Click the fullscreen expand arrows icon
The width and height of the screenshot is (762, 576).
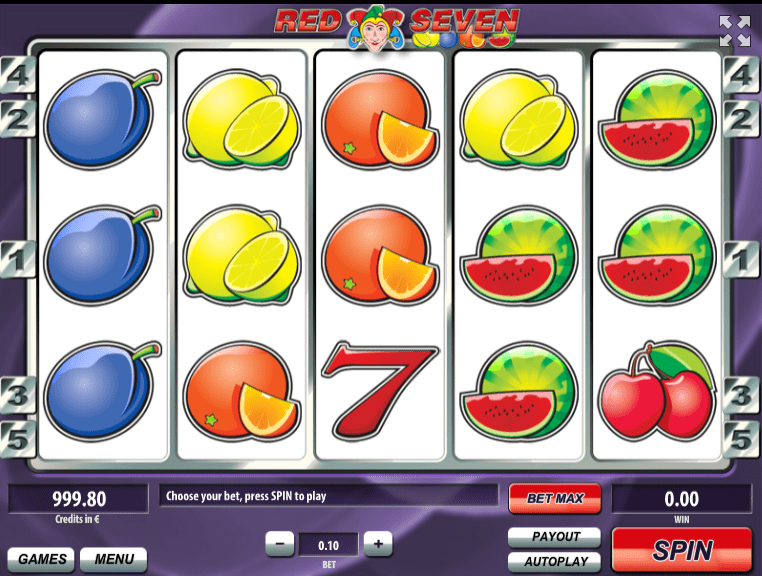735,31
